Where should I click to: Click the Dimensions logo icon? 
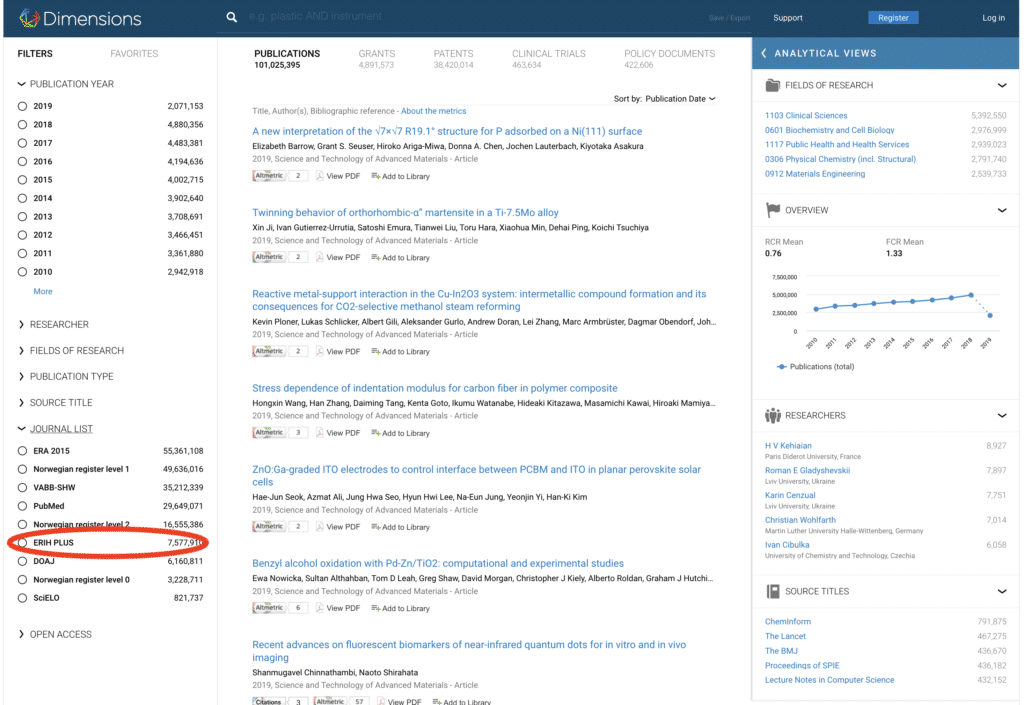(29, 18)
